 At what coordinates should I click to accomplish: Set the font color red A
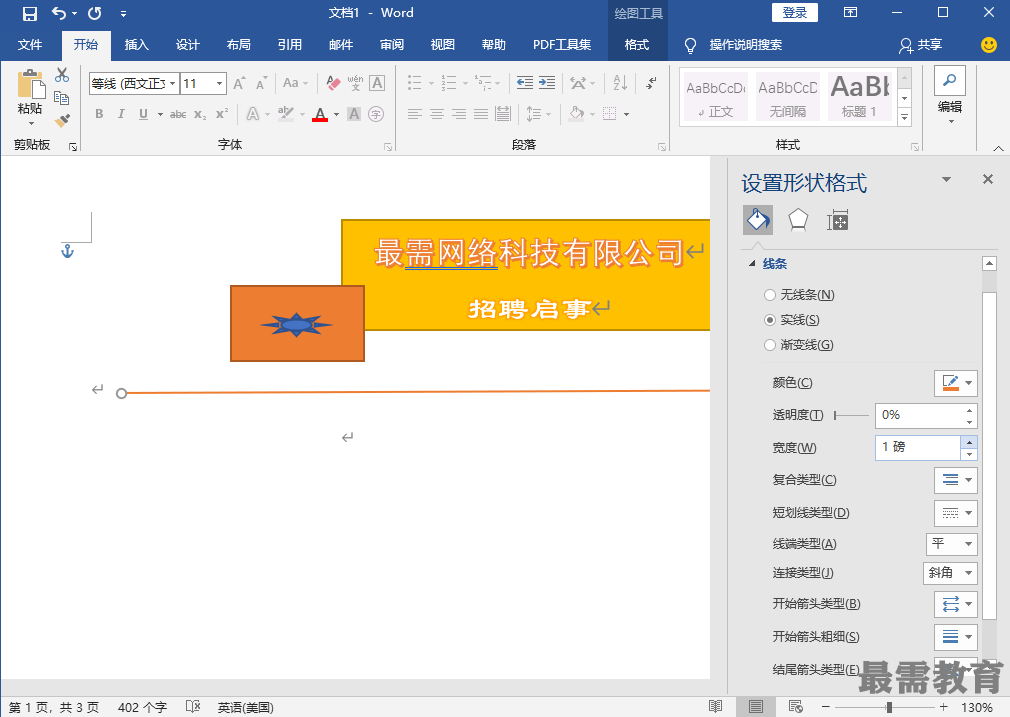[x=320, y=115]
